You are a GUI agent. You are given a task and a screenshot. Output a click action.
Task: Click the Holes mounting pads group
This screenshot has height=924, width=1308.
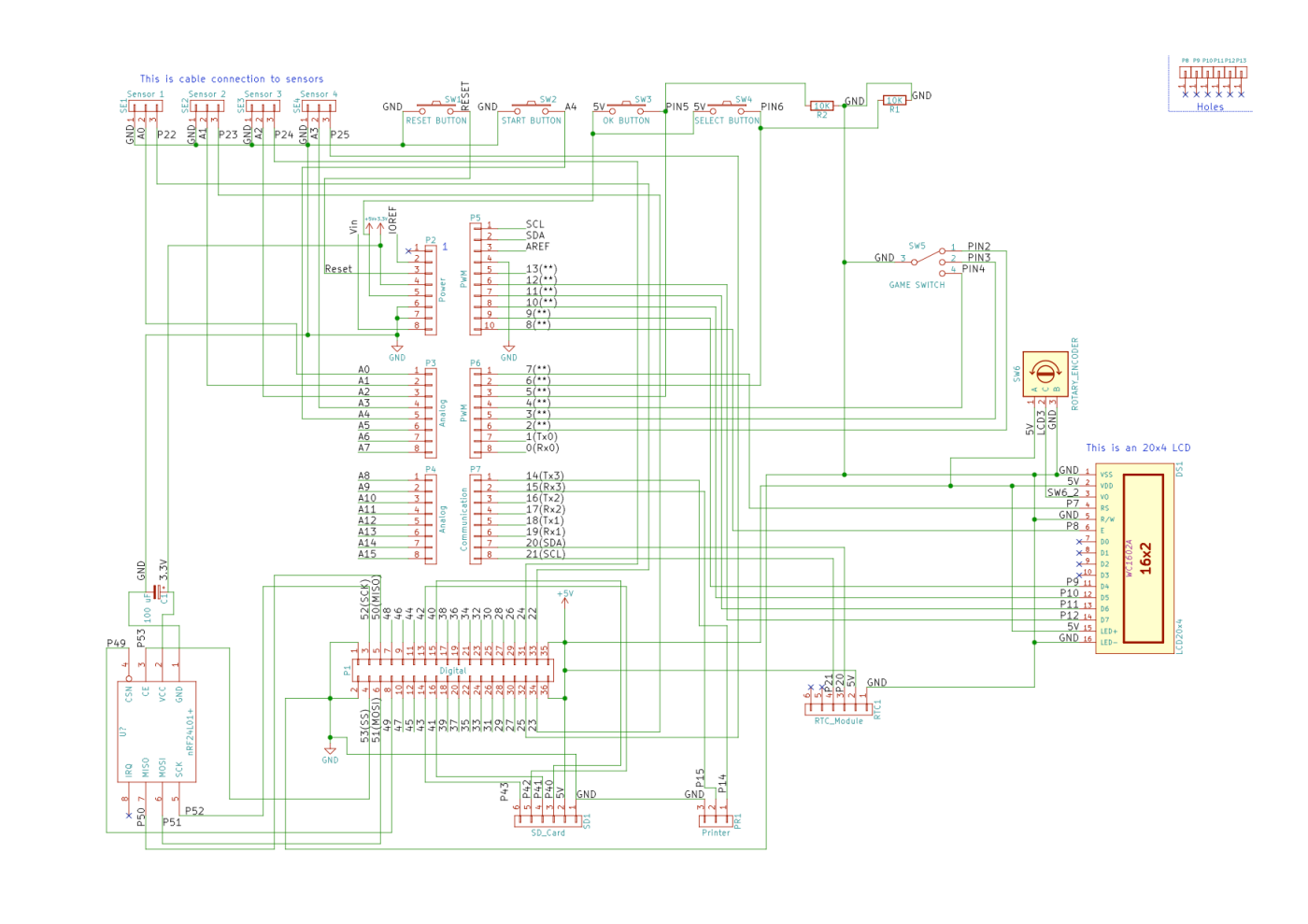pos(1212,78)
